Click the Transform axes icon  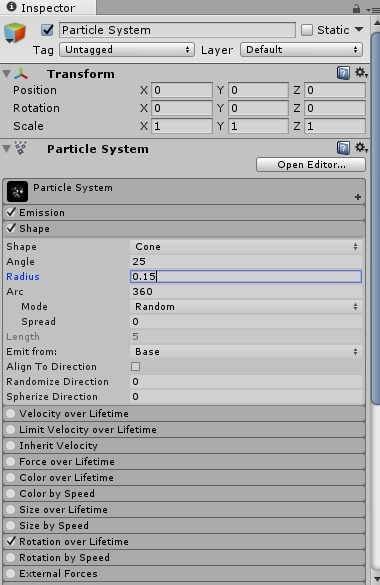(21, 73)
